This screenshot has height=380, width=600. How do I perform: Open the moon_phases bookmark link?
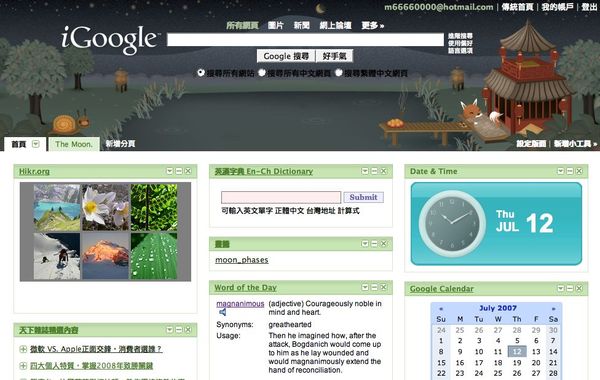click(x=241, y=260)
